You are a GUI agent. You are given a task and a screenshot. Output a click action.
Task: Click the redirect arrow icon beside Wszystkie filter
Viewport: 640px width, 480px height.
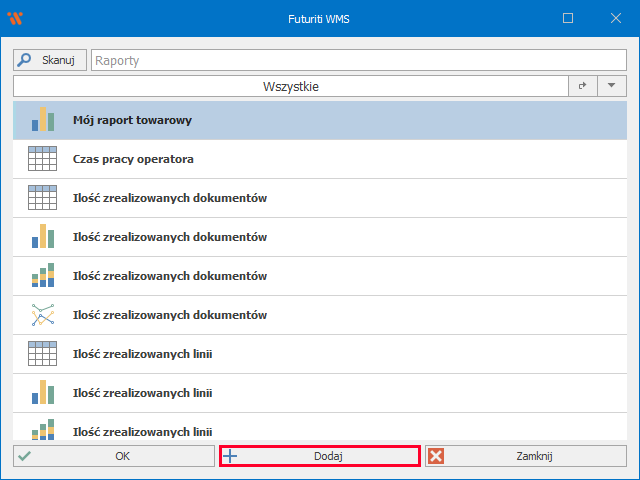(x=582, y=87)
